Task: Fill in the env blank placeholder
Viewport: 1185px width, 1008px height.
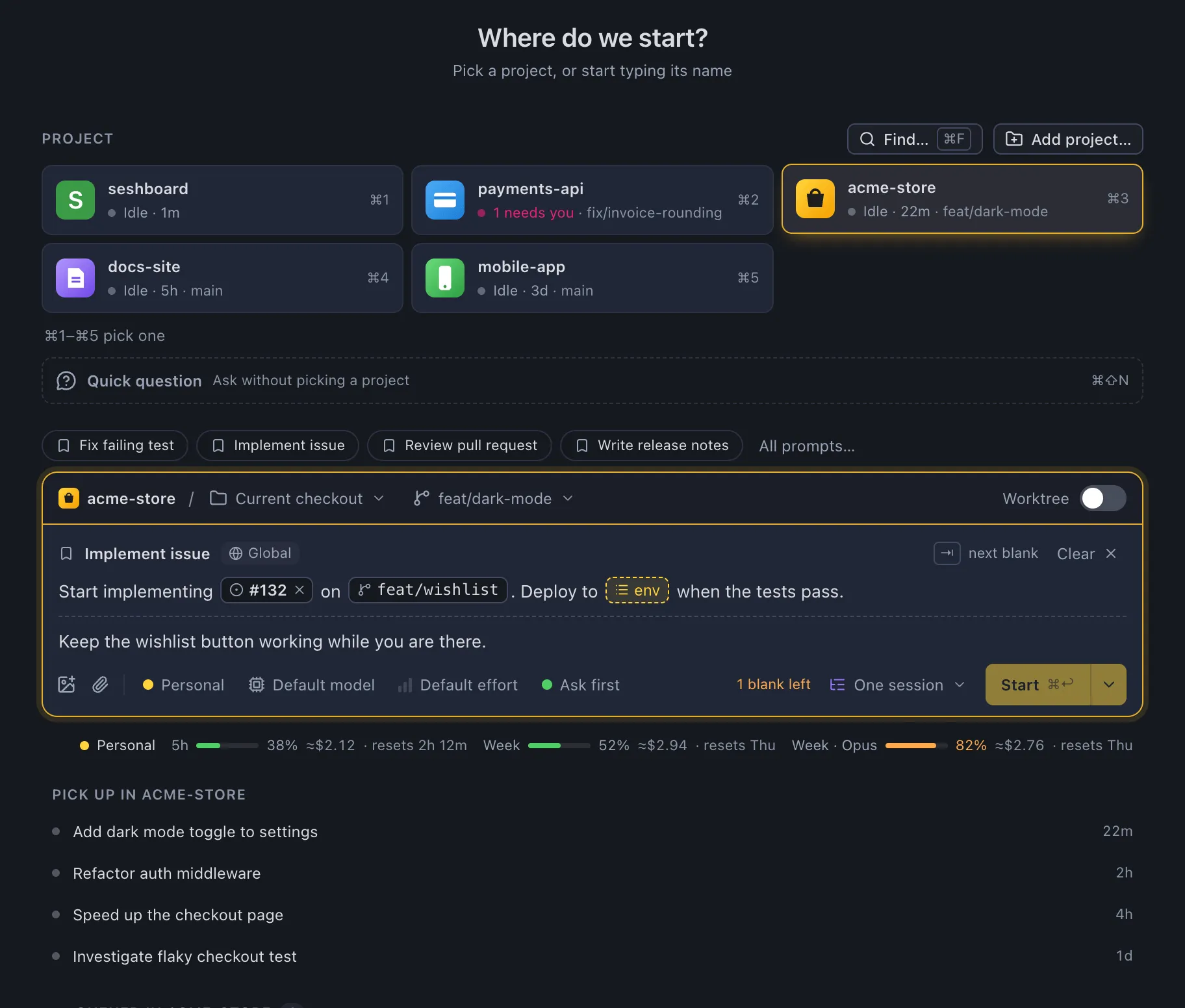Action: click(637, 590)
